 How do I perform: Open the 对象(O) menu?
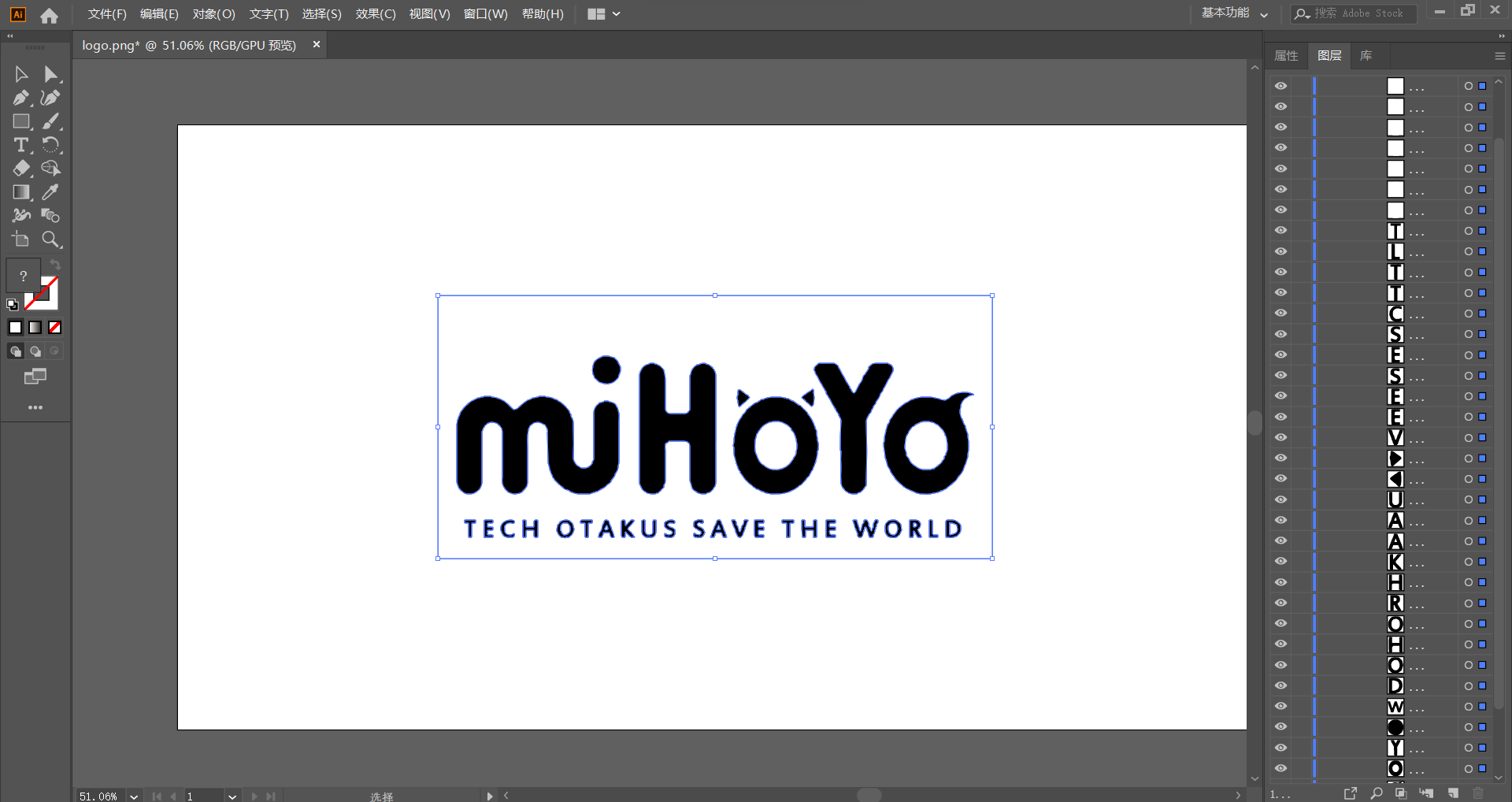click(x=214, y=14)
